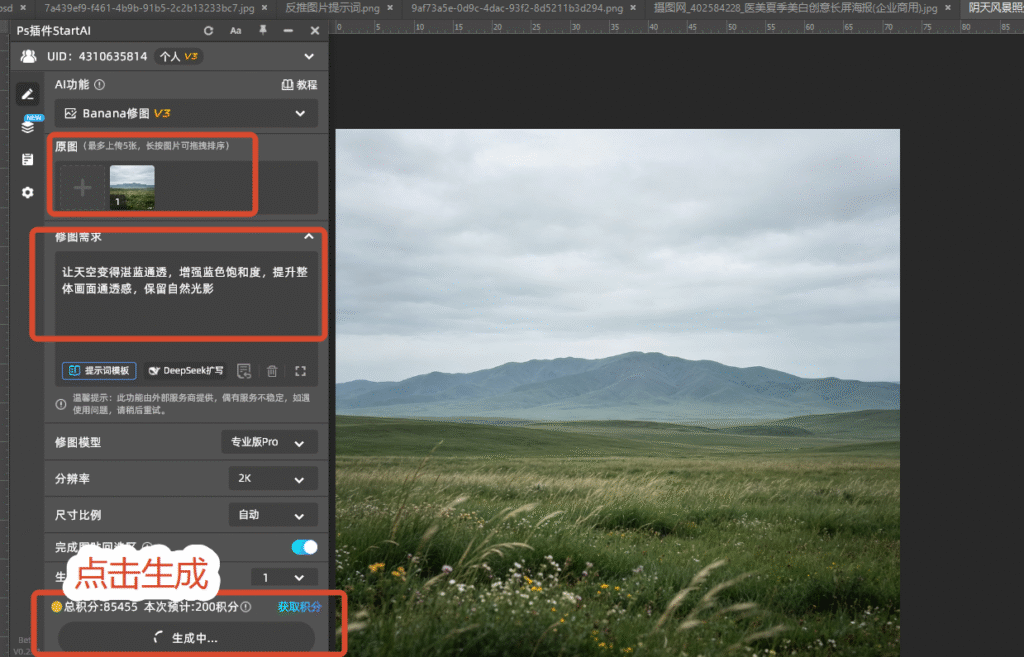Switch to 9af73a5e-0d9c png tab
Image resolution: width=1024 pixels, height=657 pixels.
[517, 8]
